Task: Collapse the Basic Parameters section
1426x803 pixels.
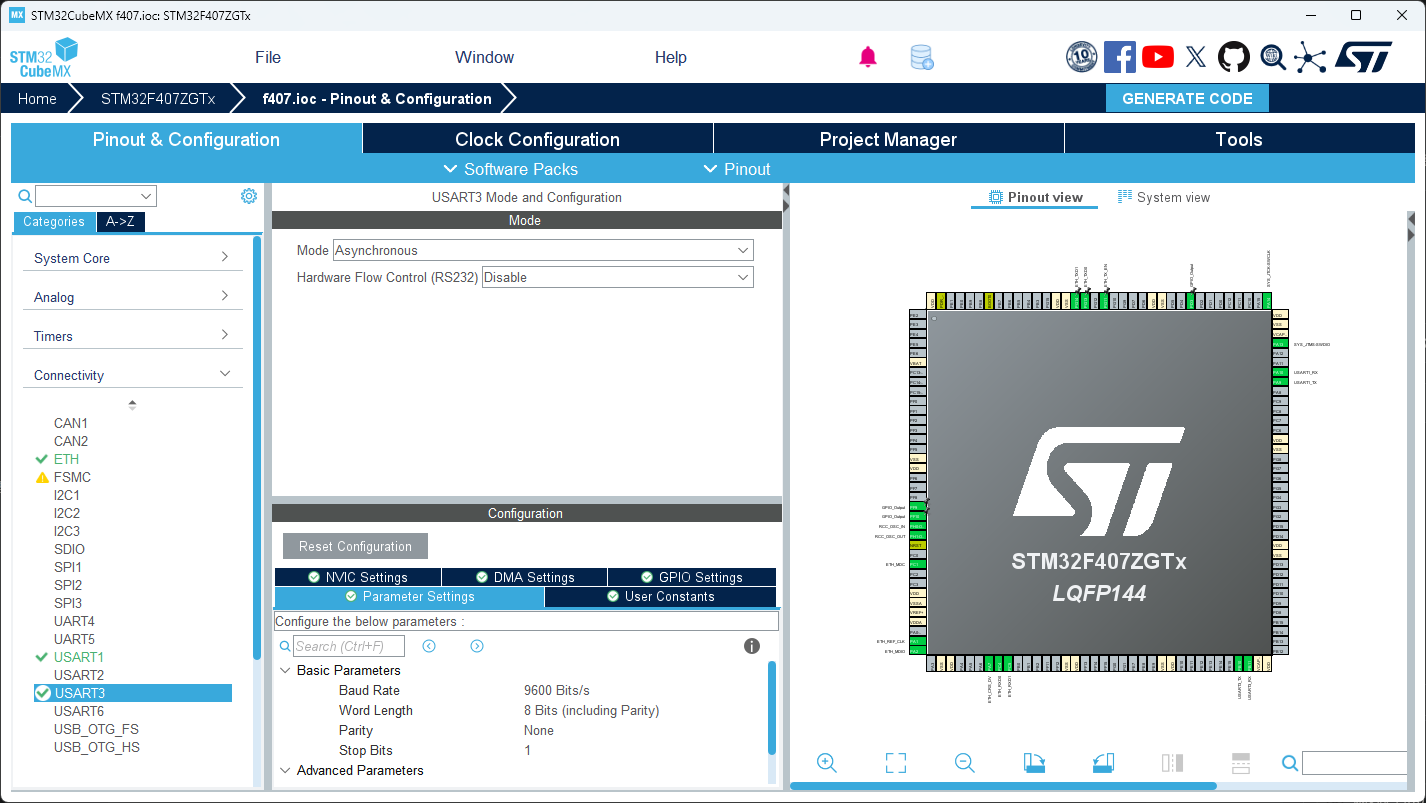Action: pyautogui.click(x=286, y=670)
